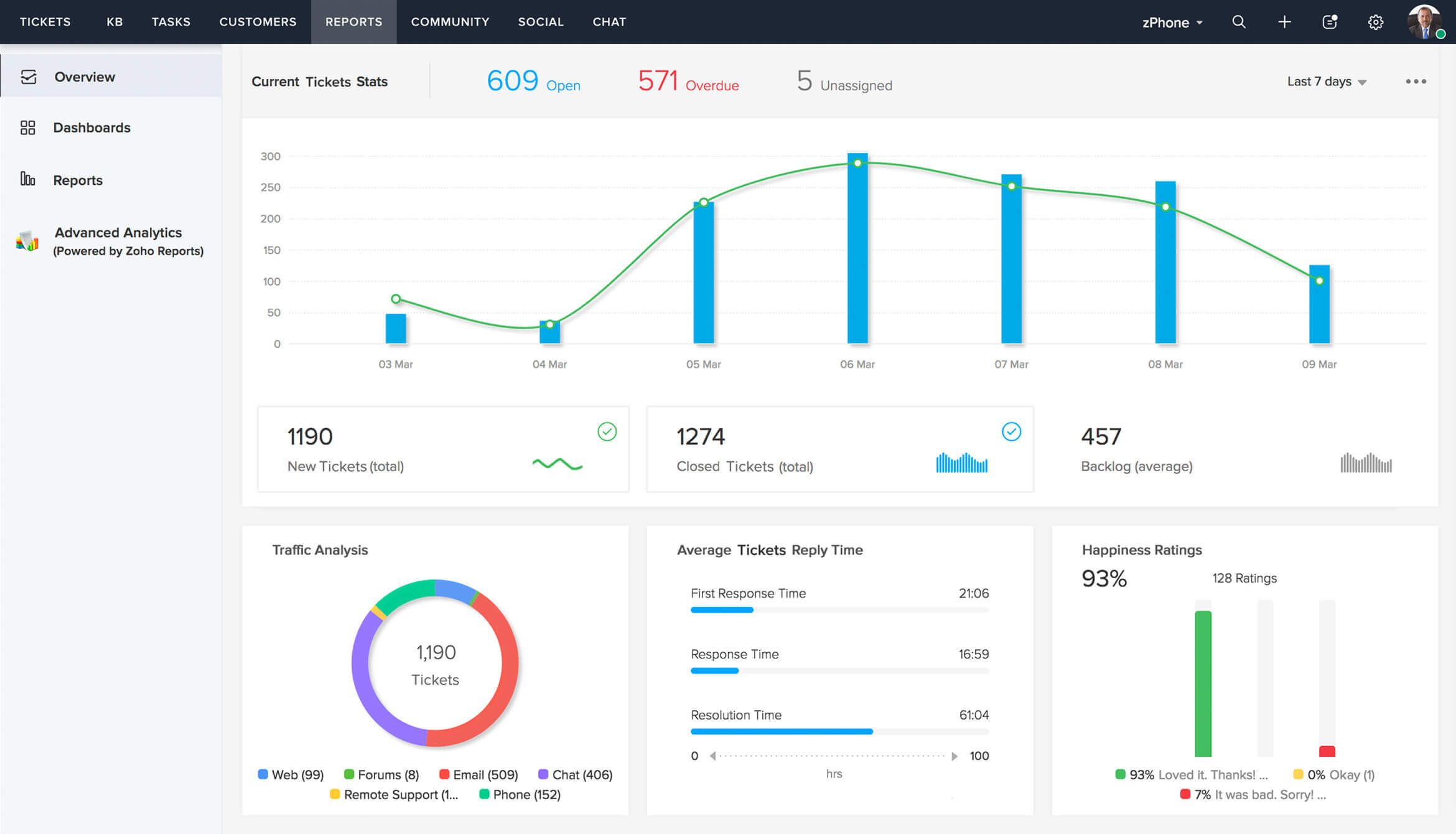Viewport: 1456px width, 834px height.
Task: Expand the Last 7 days date dropdown
Action: (x=1327, y=82)
